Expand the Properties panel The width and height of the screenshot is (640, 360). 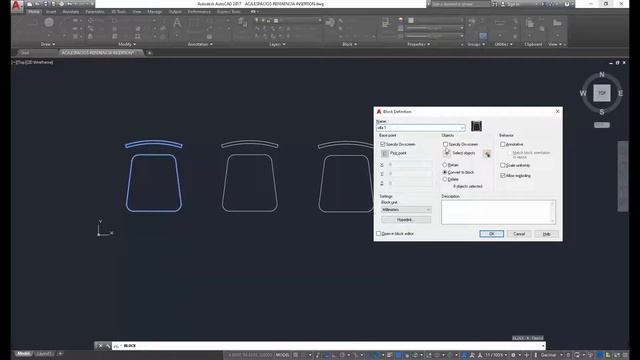[x=418, y=44]
